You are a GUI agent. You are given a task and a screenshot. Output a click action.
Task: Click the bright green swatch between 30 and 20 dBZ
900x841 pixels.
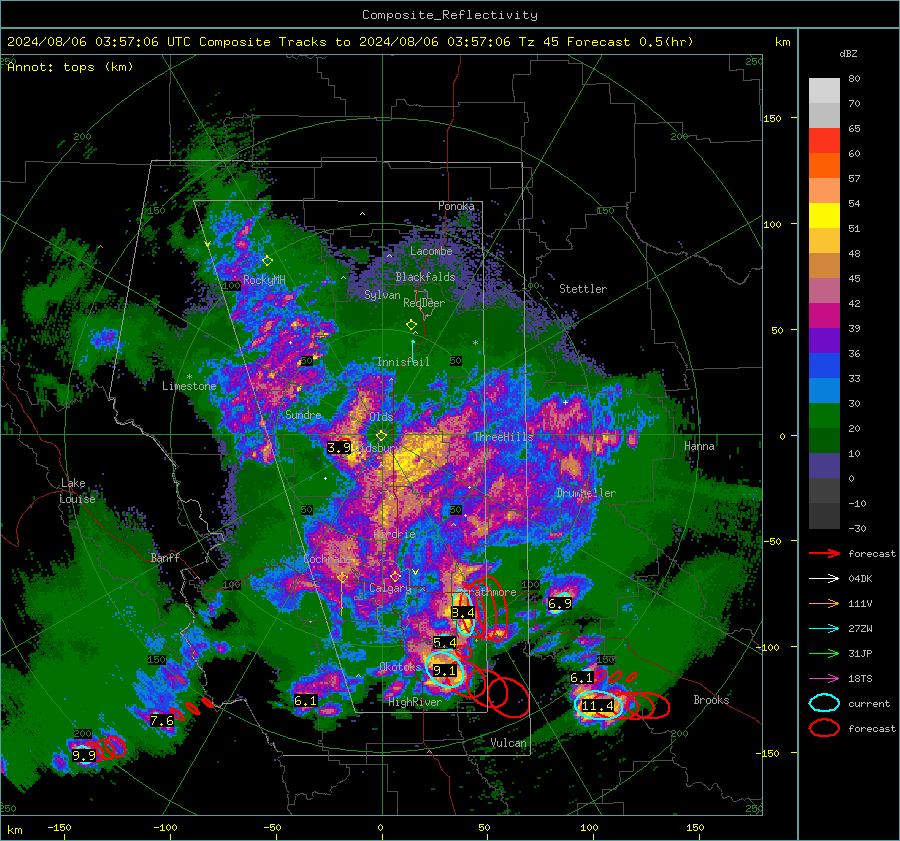824,416
